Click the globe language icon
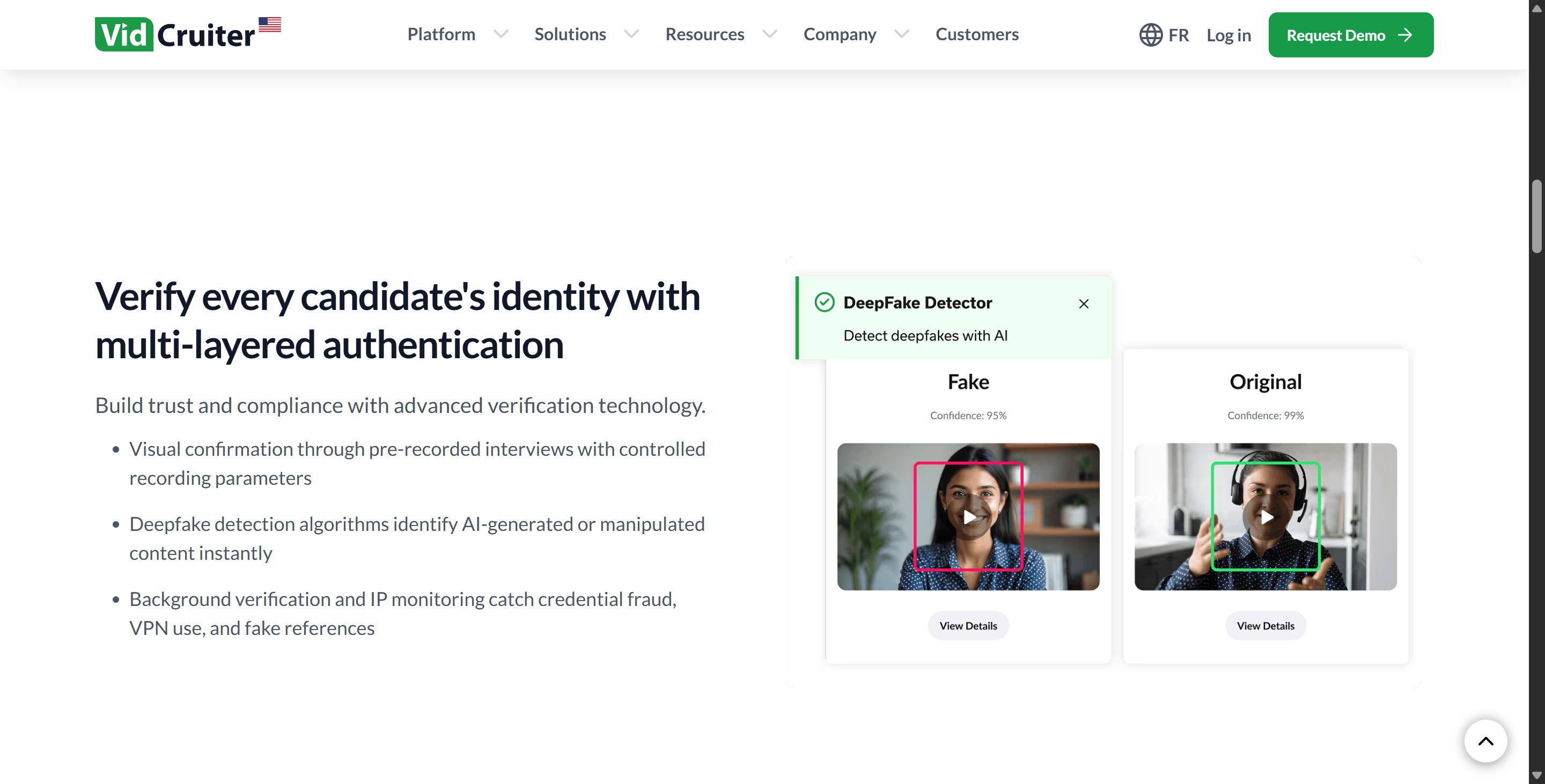The height and width of the screenshot is (784, 1545). [x=1150, y=35]
